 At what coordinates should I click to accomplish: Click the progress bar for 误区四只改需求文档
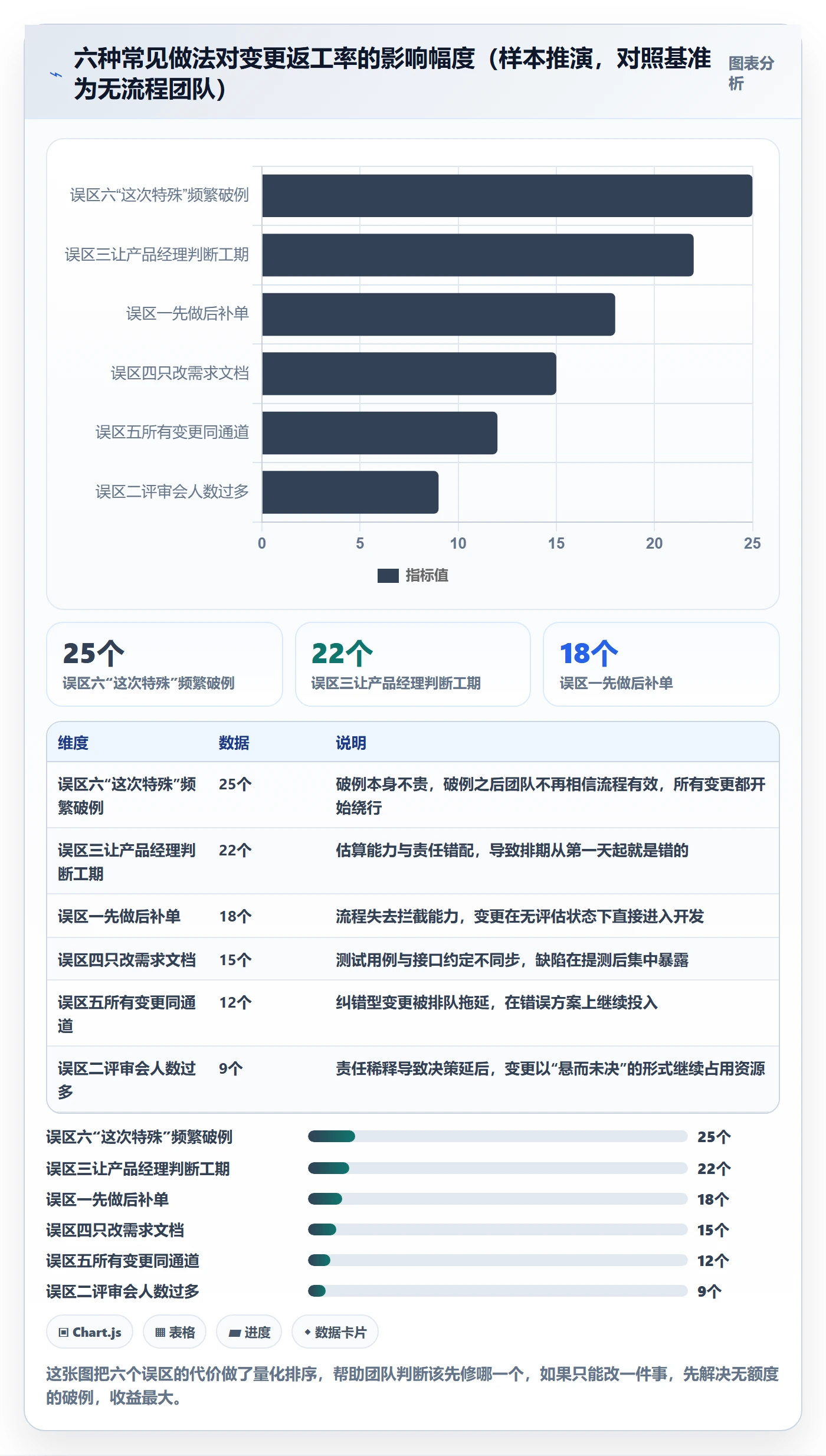(497, 1229)
